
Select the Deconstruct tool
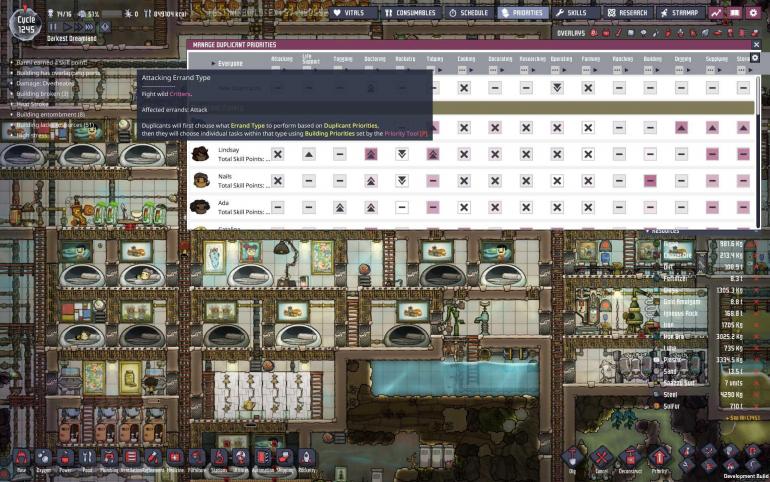click(x=630, y=458)
